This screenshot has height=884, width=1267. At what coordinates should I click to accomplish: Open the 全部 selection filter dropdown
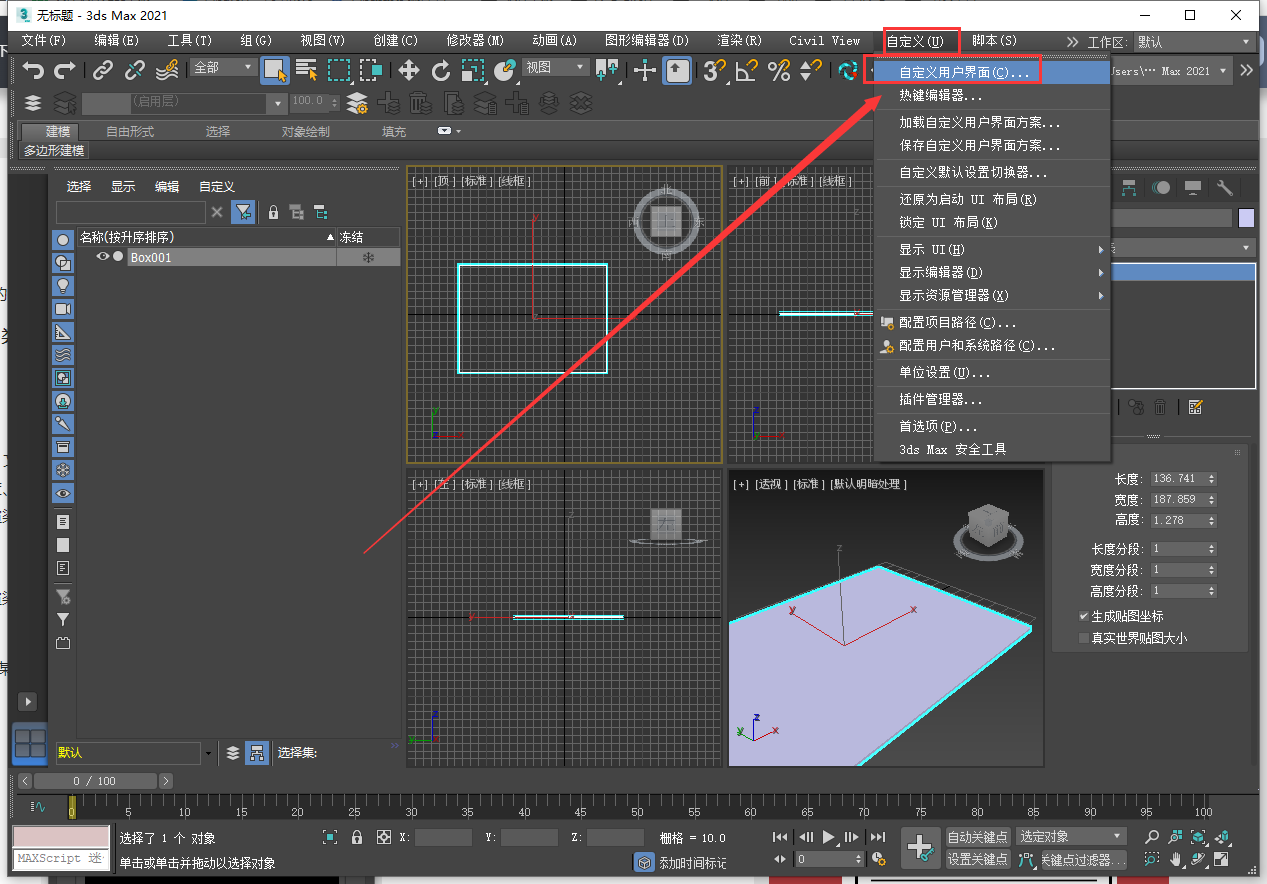pyautogui.click(x=224, y=67)
